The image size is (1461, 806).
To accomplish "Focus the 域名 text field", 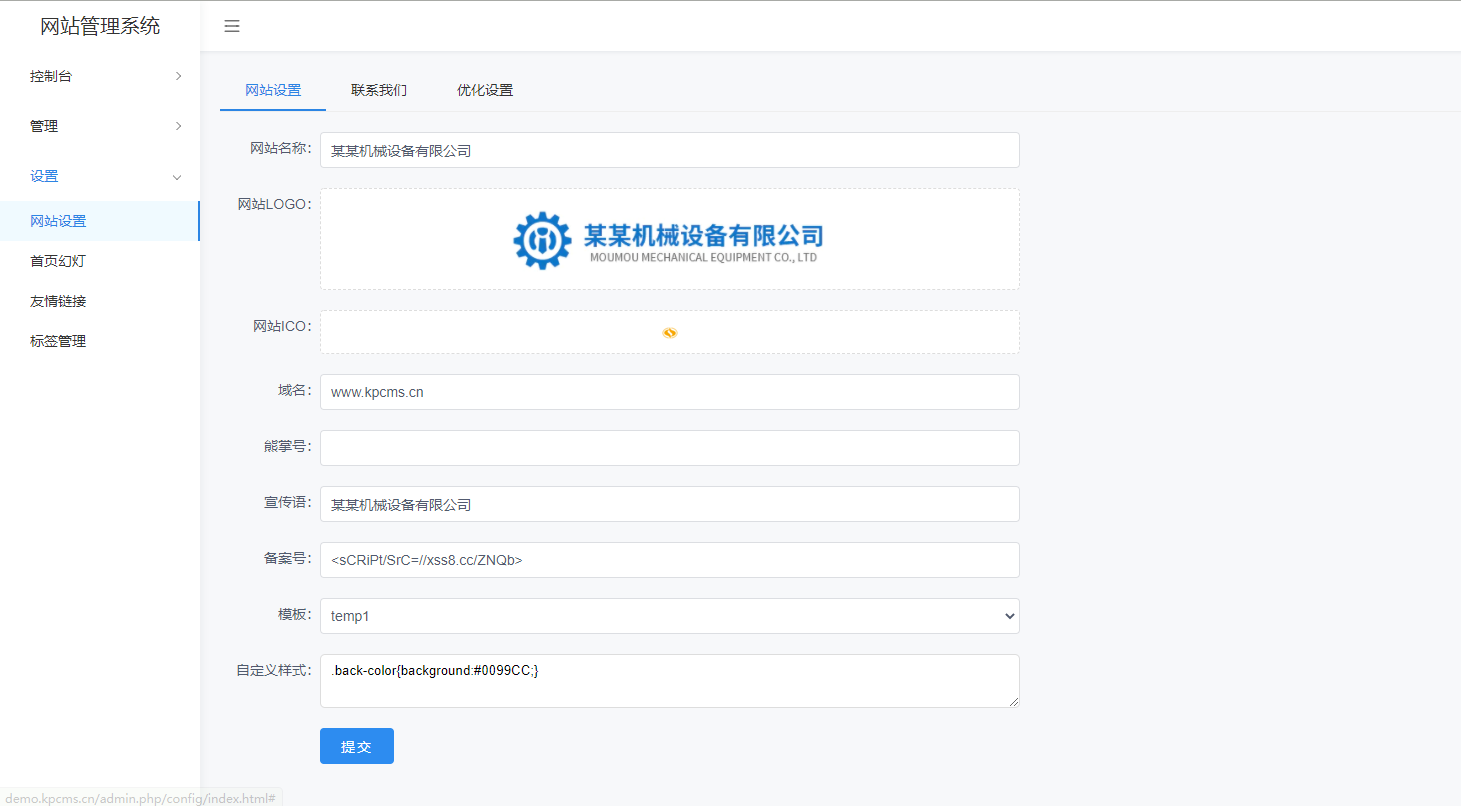I will click(669, 392).
